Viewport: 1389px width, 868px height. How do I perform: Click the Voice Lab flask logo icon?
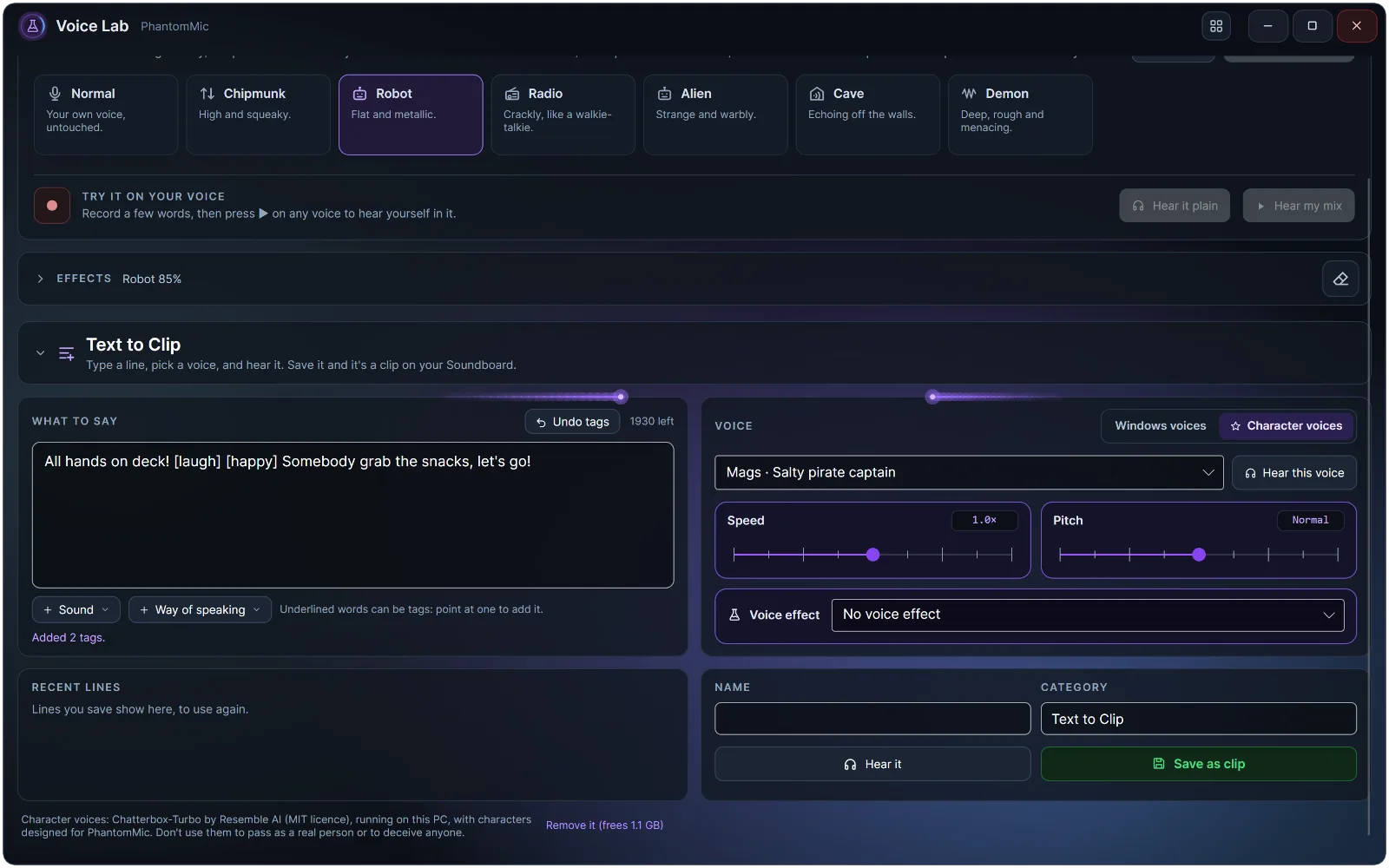[x=33, y=26]
